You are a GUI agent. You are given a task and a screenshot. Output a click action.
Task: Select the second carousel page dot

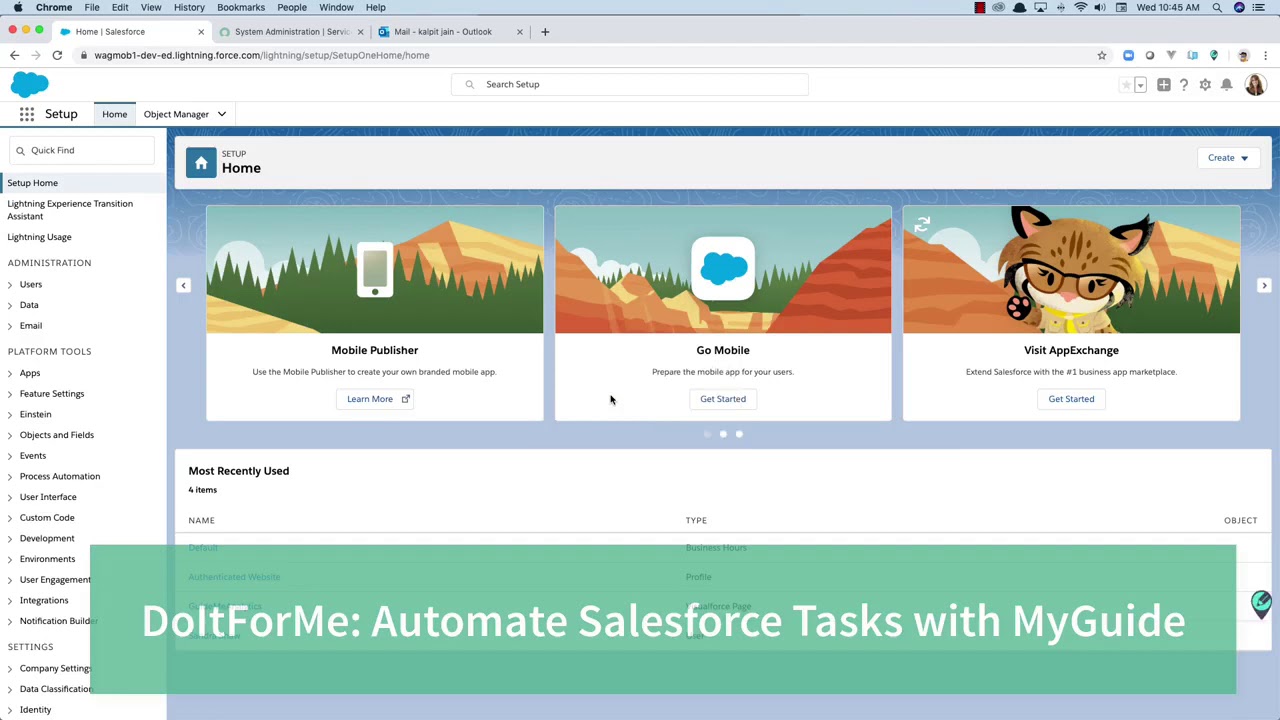point(723,434)
